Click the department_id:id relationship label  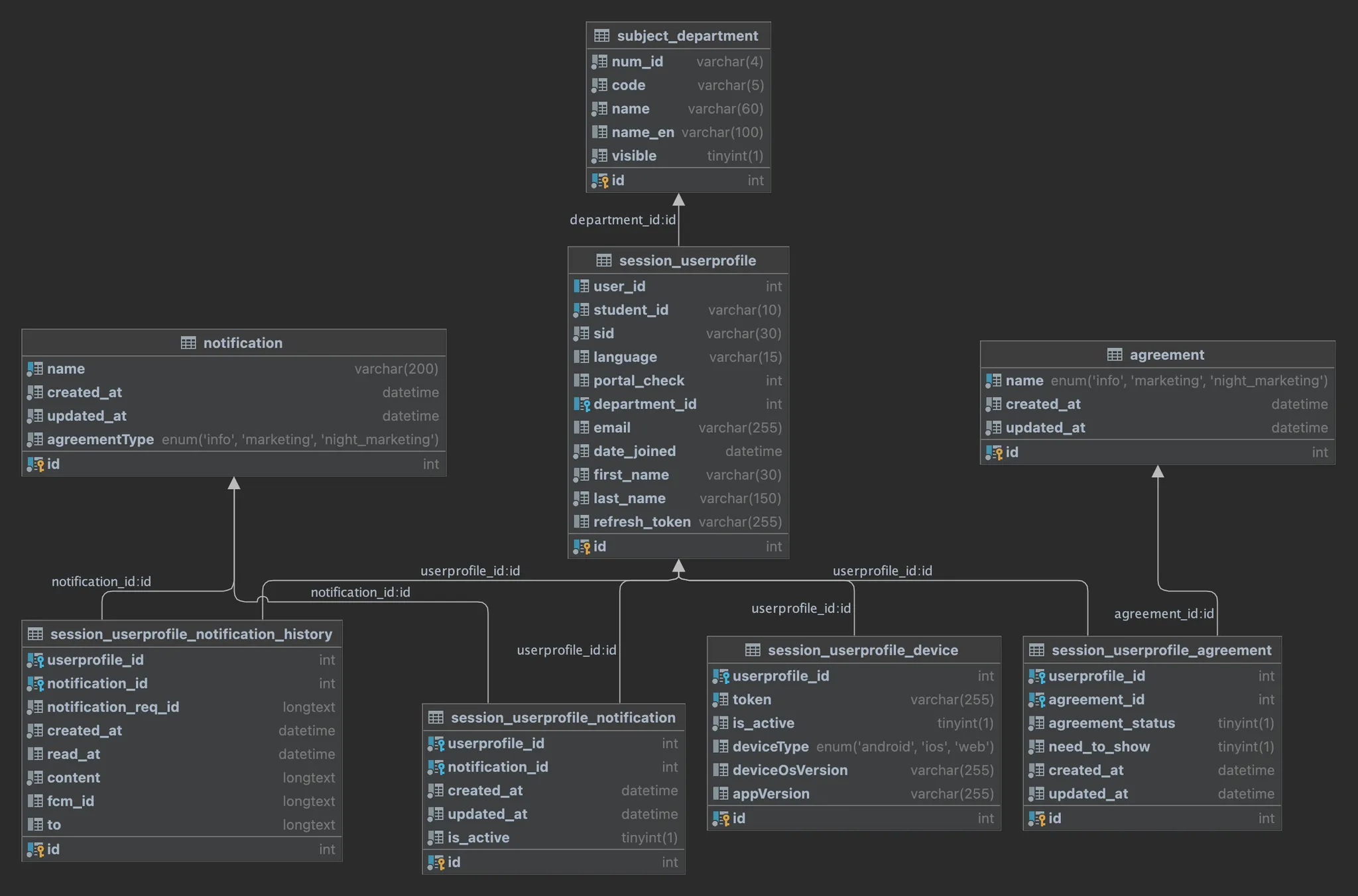pyautogui.click(x=622, y=220)
